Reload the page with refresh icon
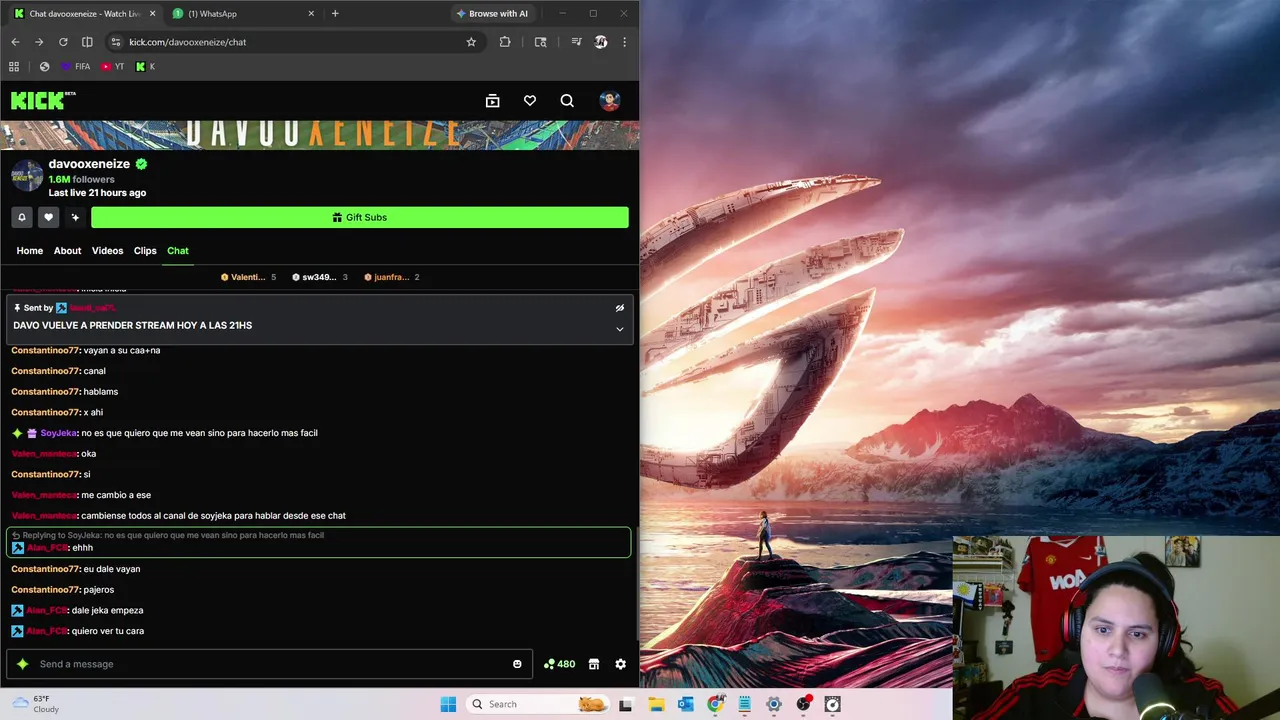The height and width of the screenshot is (720, 1280). [x=63, y=42]
